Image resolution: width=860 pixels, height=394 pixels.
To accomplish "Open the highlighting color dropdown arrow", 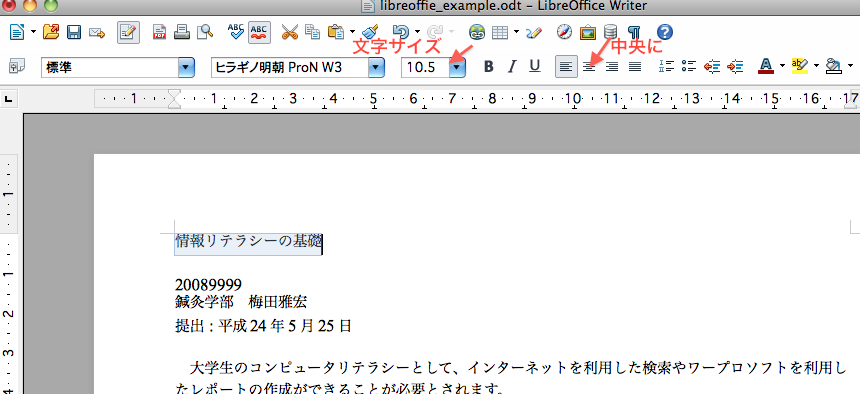I will tap(816, 66).
